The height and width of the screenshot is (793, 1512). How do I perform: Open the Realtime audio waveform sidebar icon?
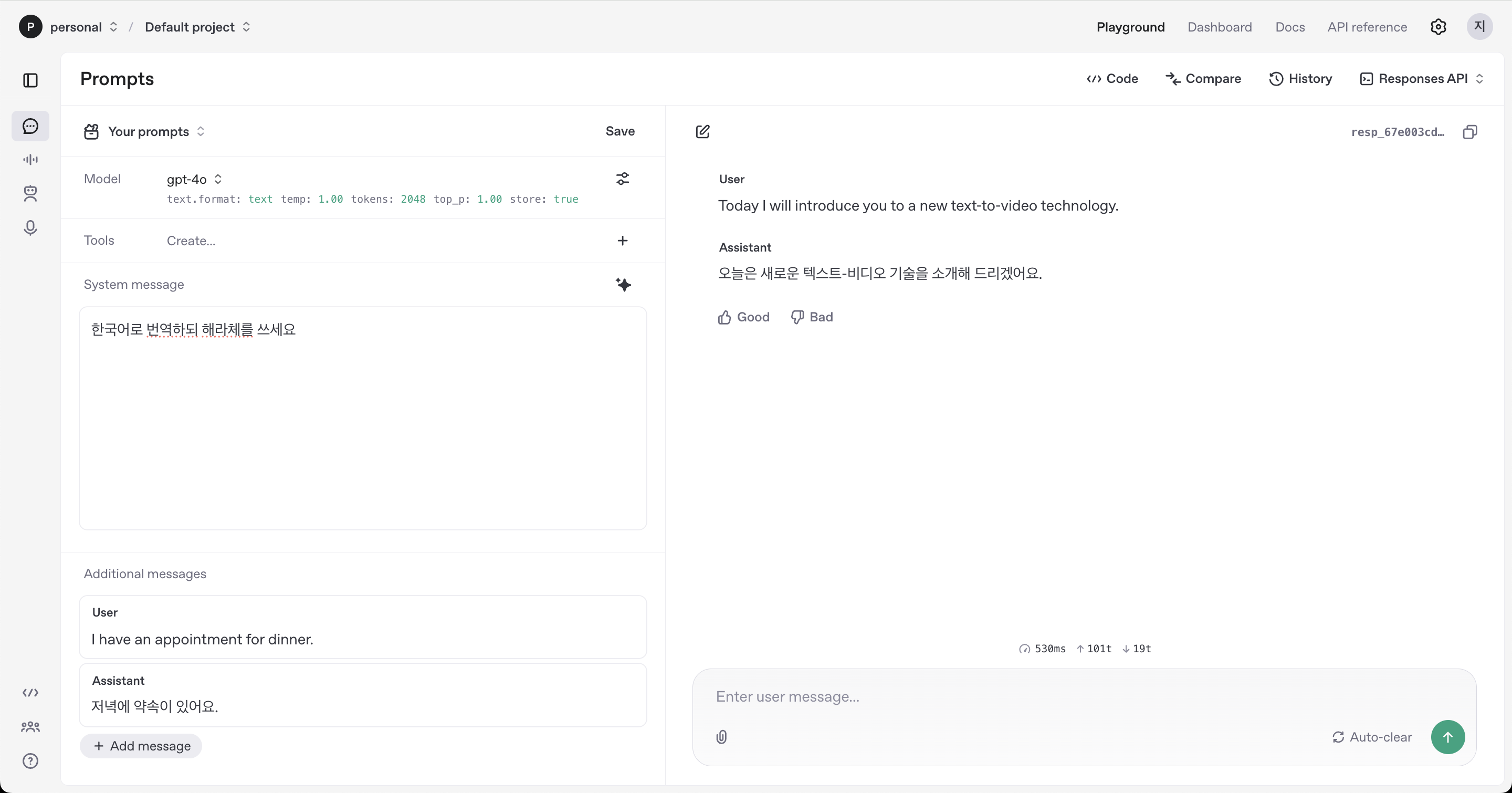coord(30,160)
